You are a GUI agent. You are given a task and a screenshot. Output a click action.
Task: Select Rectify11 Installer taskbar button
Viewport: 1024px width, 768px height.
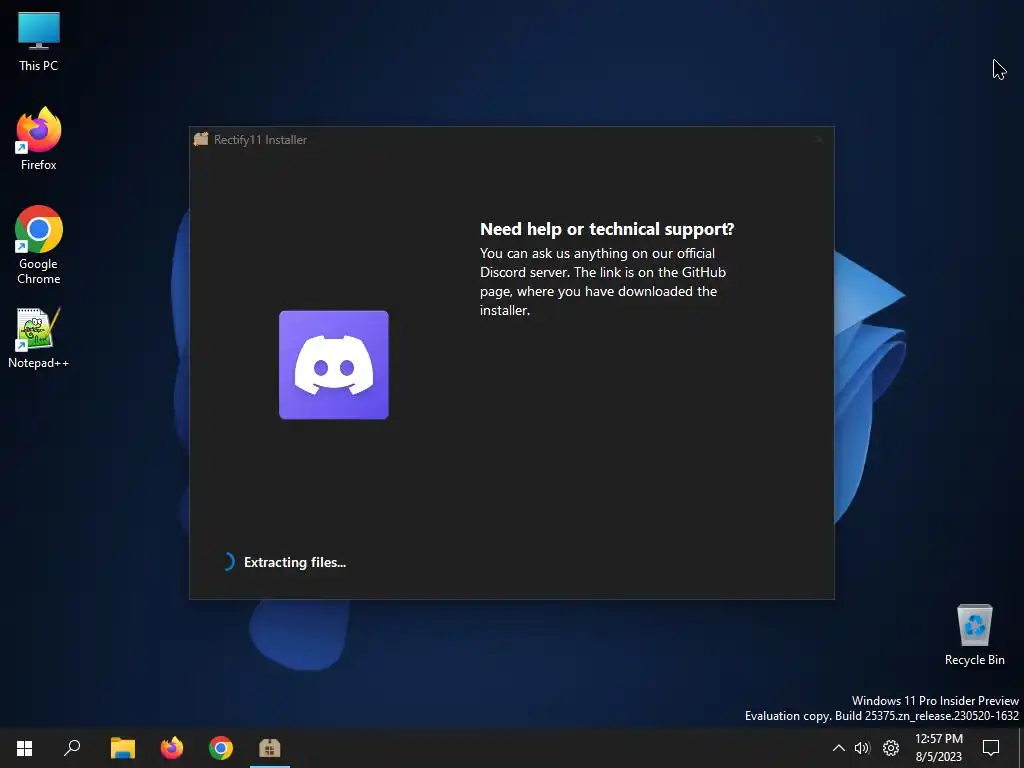pos(270,748)
